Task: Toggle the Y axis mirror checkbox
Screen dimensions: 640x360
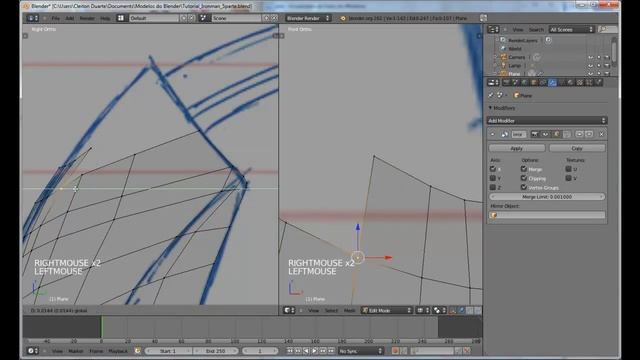Action: tap(493, 178)
